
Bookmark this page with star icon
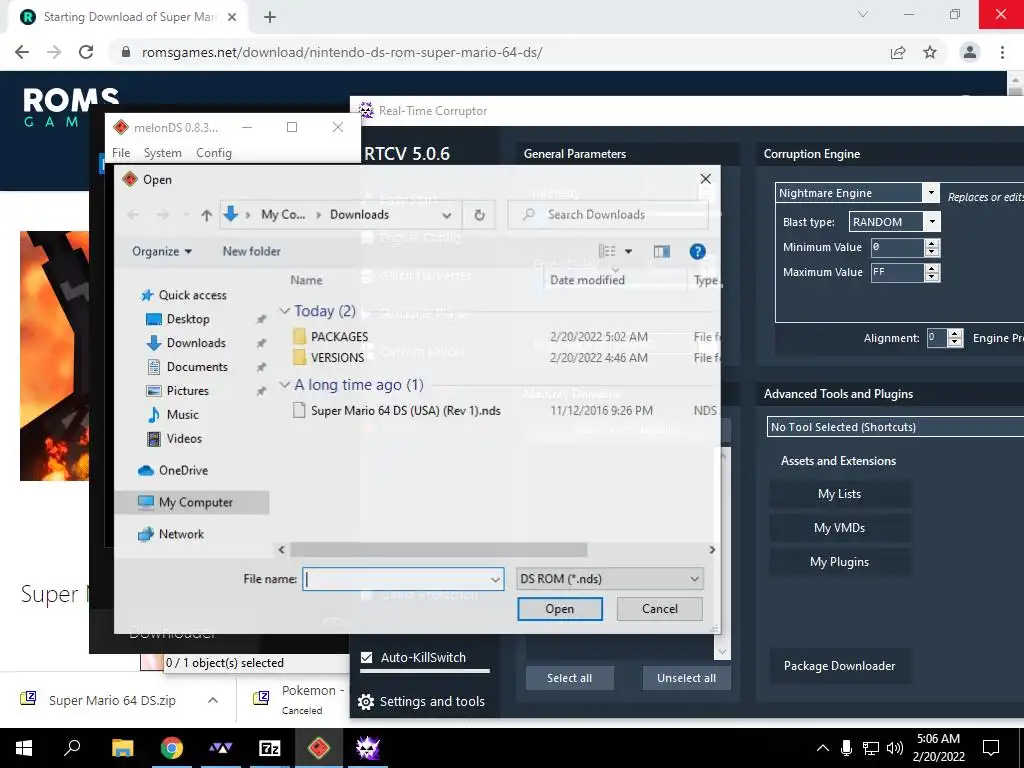(x=930, y=52)
